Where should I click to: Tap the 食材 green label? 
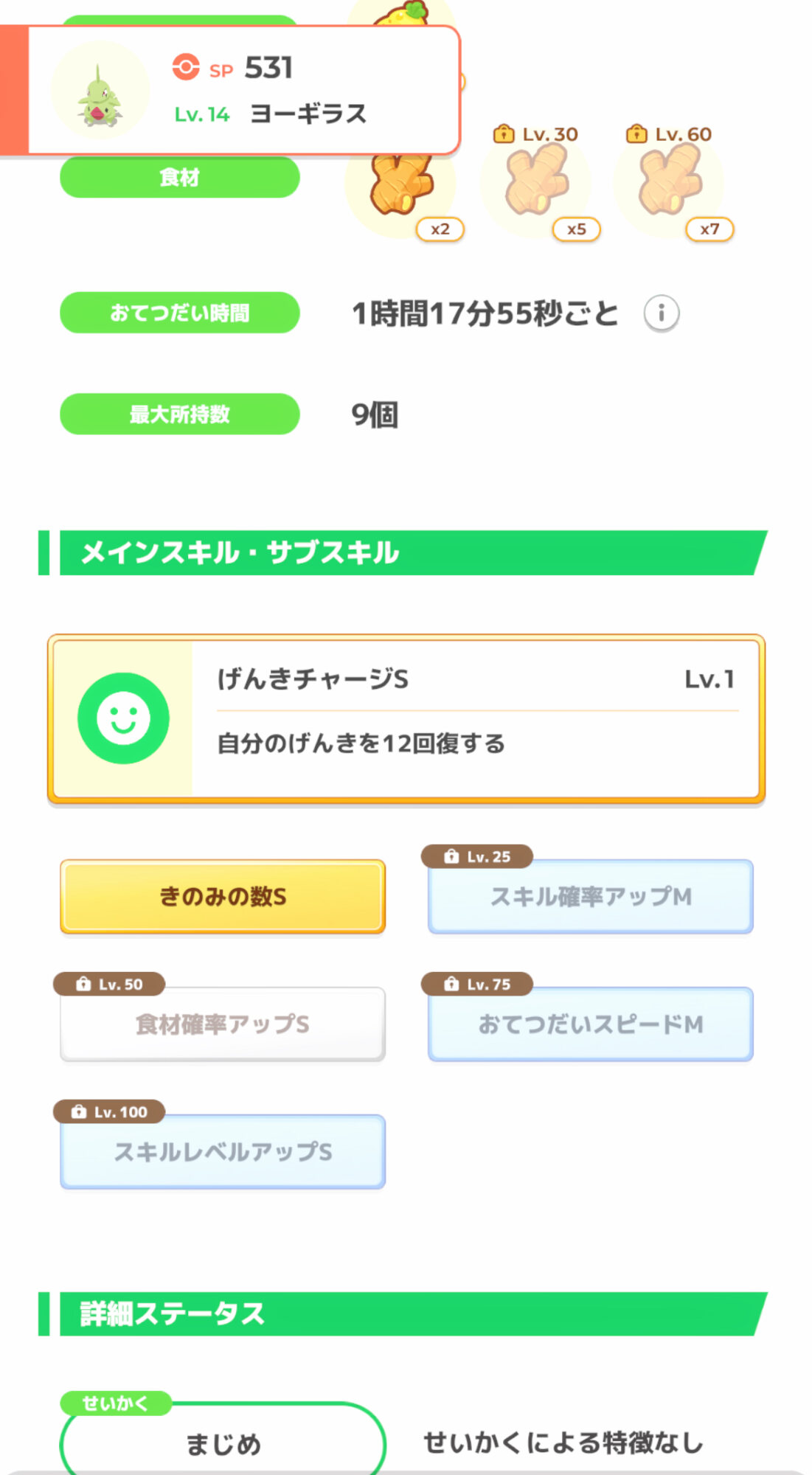pos(179,178)
